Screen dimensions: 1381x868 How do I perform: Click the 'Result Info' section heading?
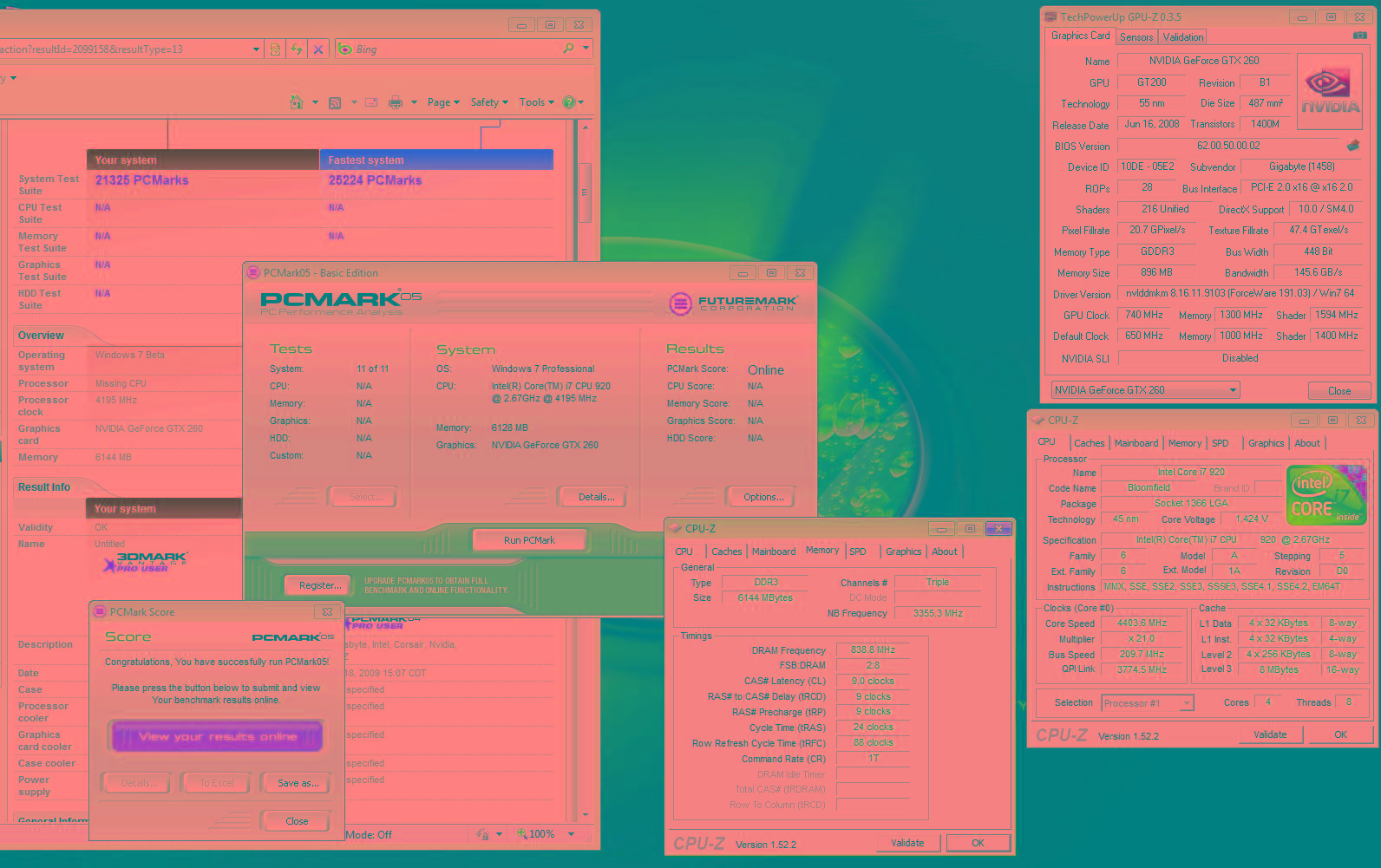coord(44,487)
